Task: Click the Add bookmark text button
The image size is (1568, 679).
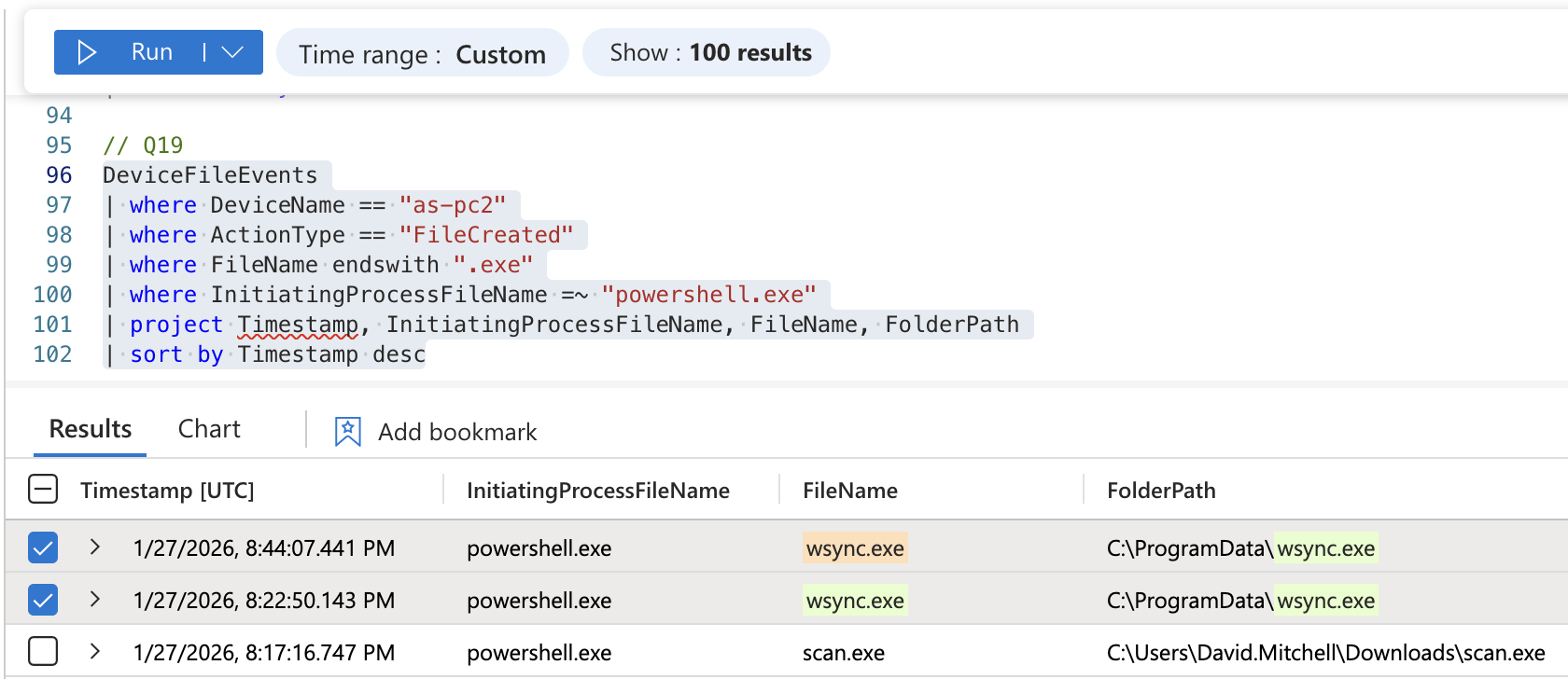Action: click(457, 433)
